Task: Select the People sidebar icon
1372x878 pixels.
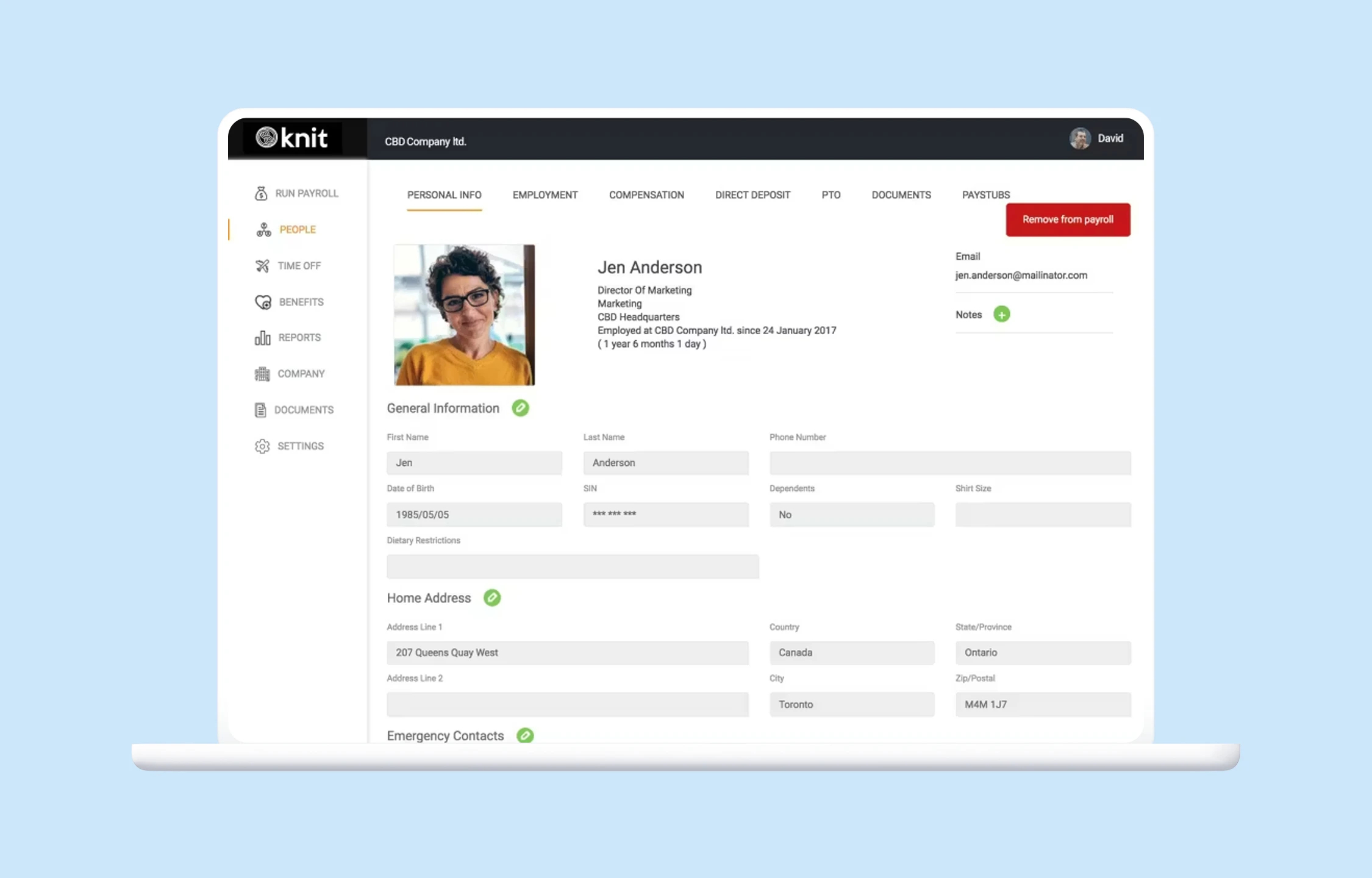Action: [263, 229]
